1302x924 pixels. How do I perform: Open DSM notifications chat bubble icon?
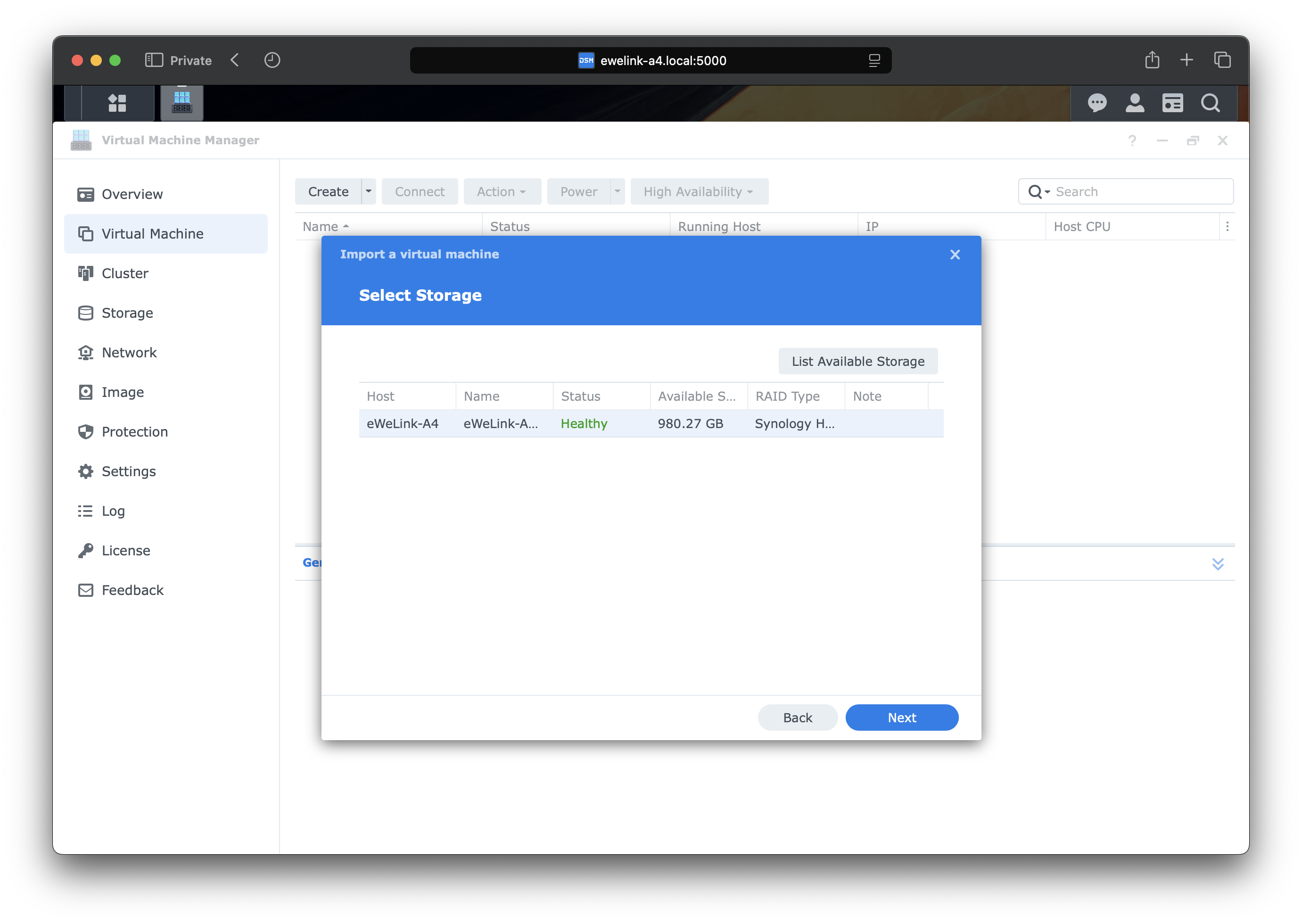[x=1096, y=103]
